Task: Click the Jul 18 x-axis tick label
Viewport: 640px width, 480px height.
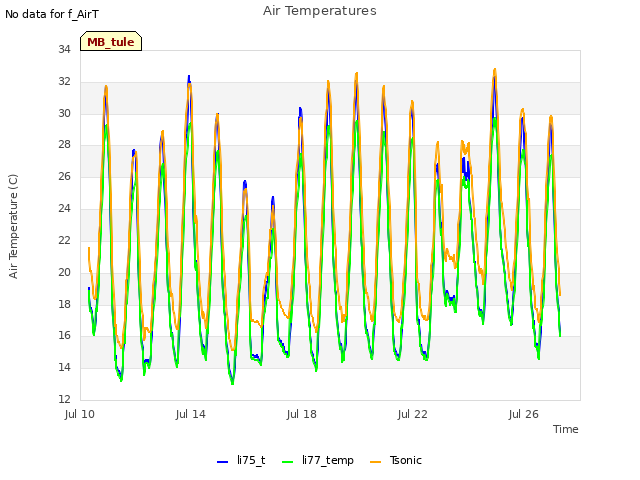Action: pyautogui.click(x=302, y=414)
